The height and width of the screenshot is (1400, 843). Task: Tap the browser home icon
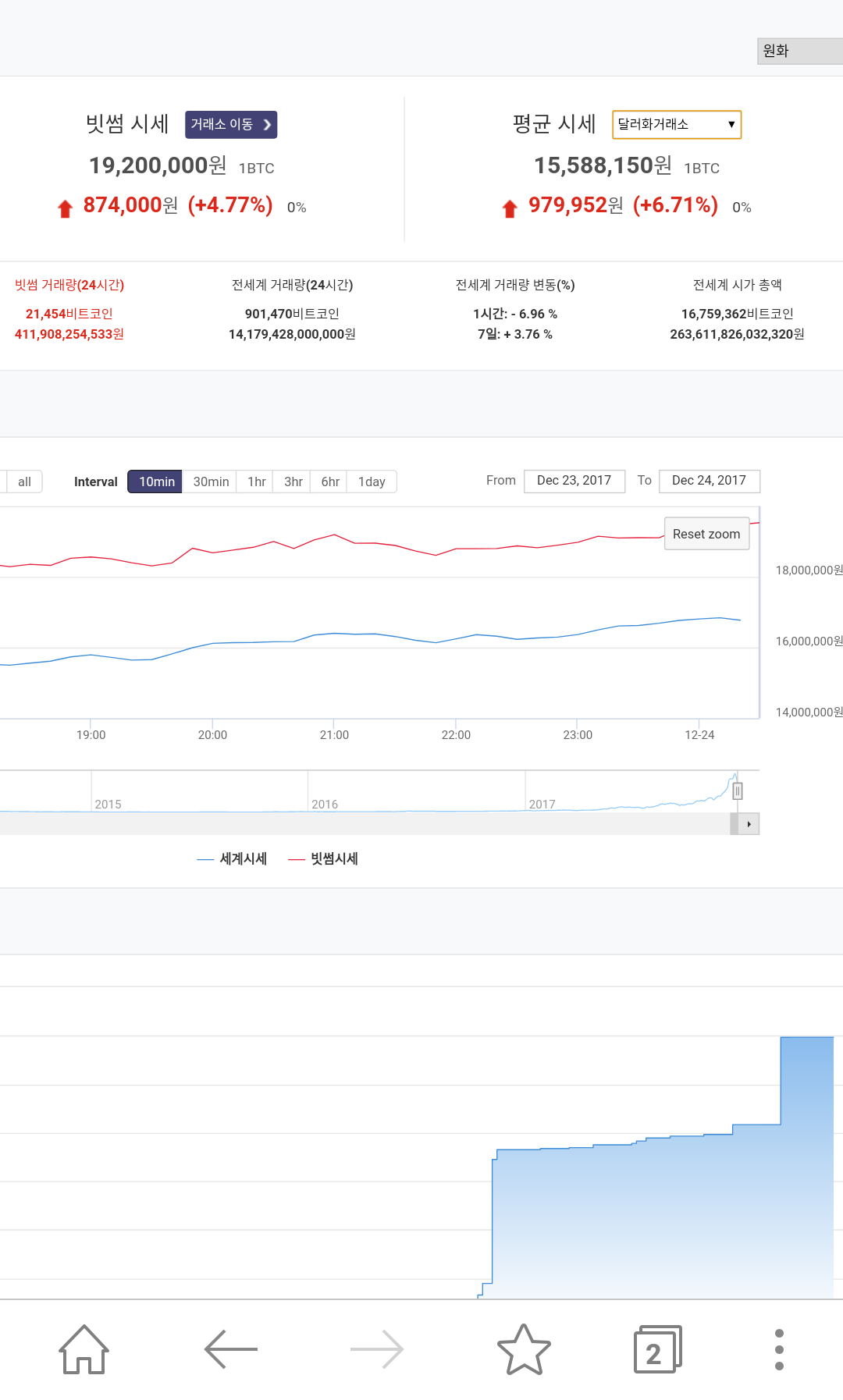coord(84,1349)
